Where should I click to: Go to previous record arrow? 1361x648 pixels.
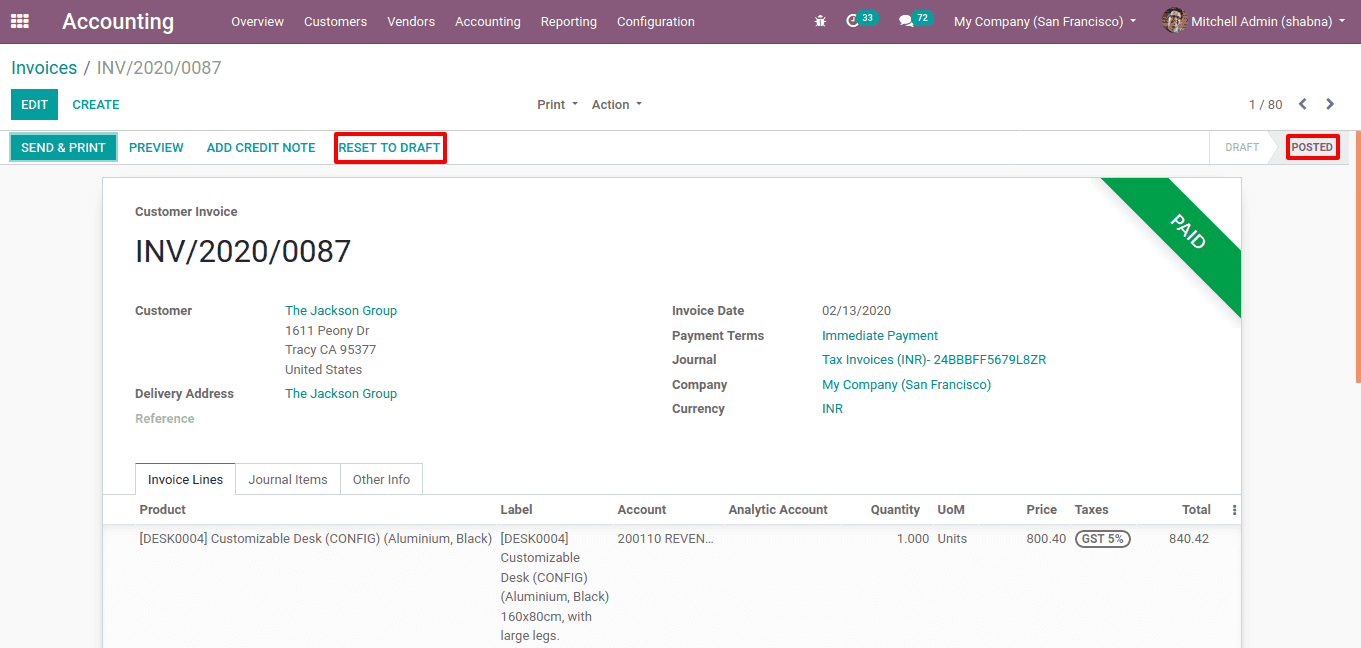(1303, 104)
